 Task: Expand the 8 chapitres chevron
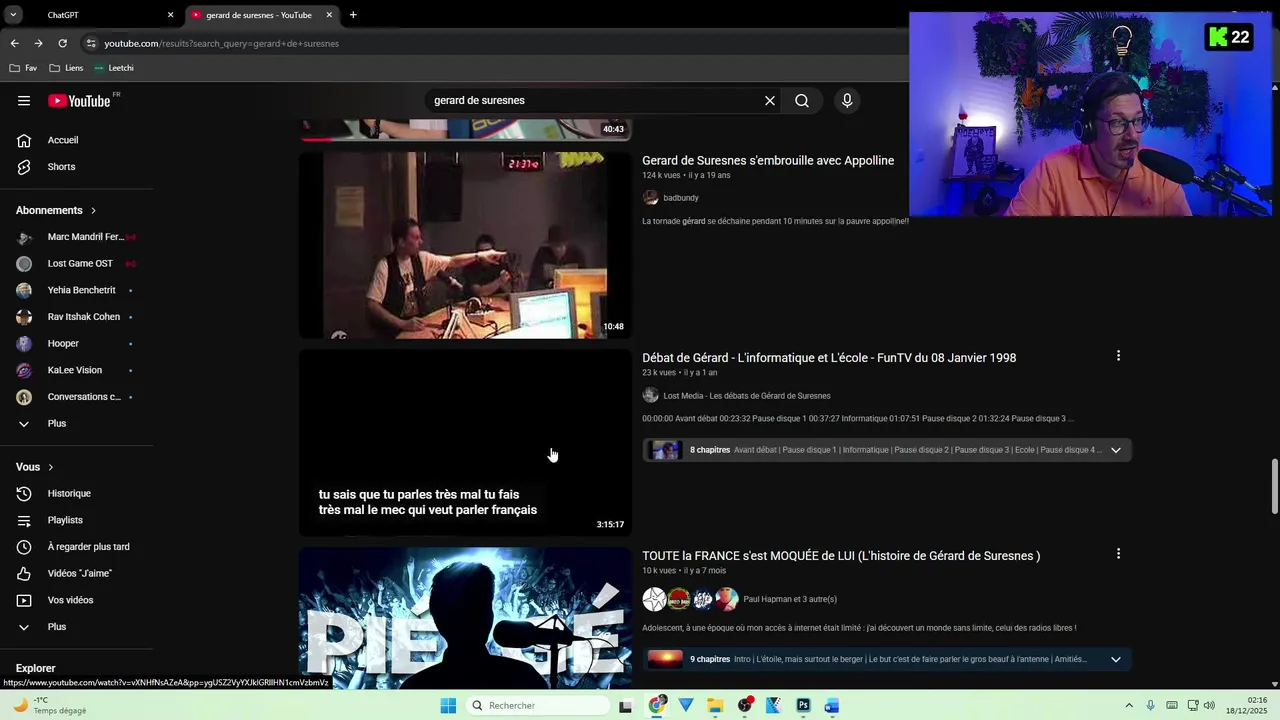1116,450
